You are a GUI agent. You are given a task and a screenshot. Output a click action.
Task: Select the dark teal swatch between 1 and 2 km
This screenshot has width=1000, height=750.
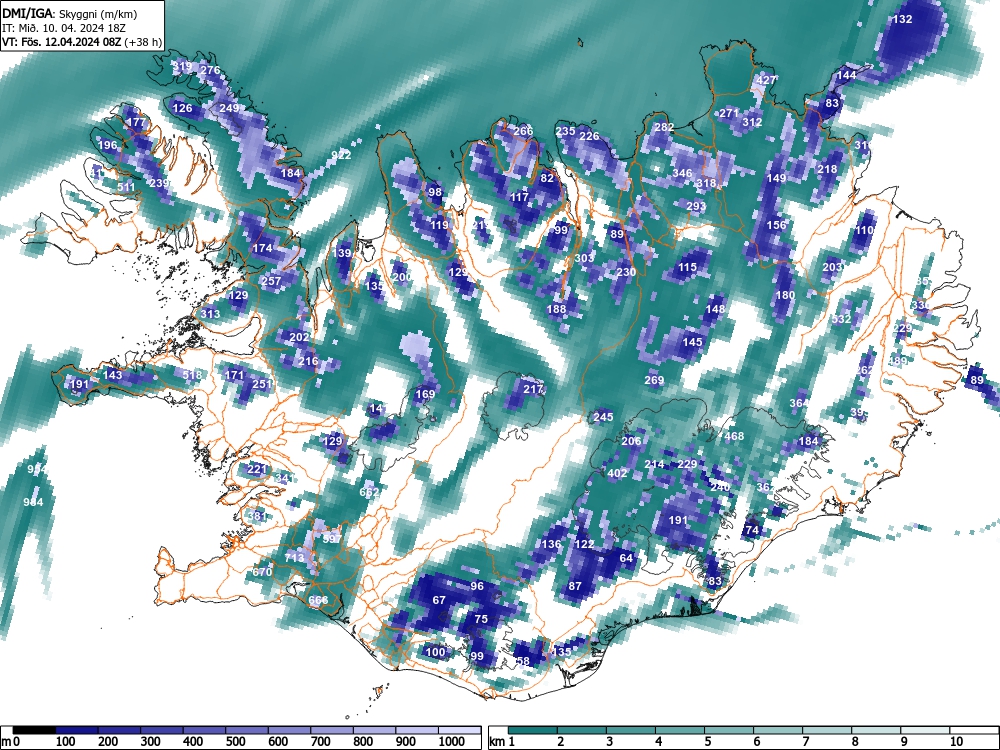(533, 730)
